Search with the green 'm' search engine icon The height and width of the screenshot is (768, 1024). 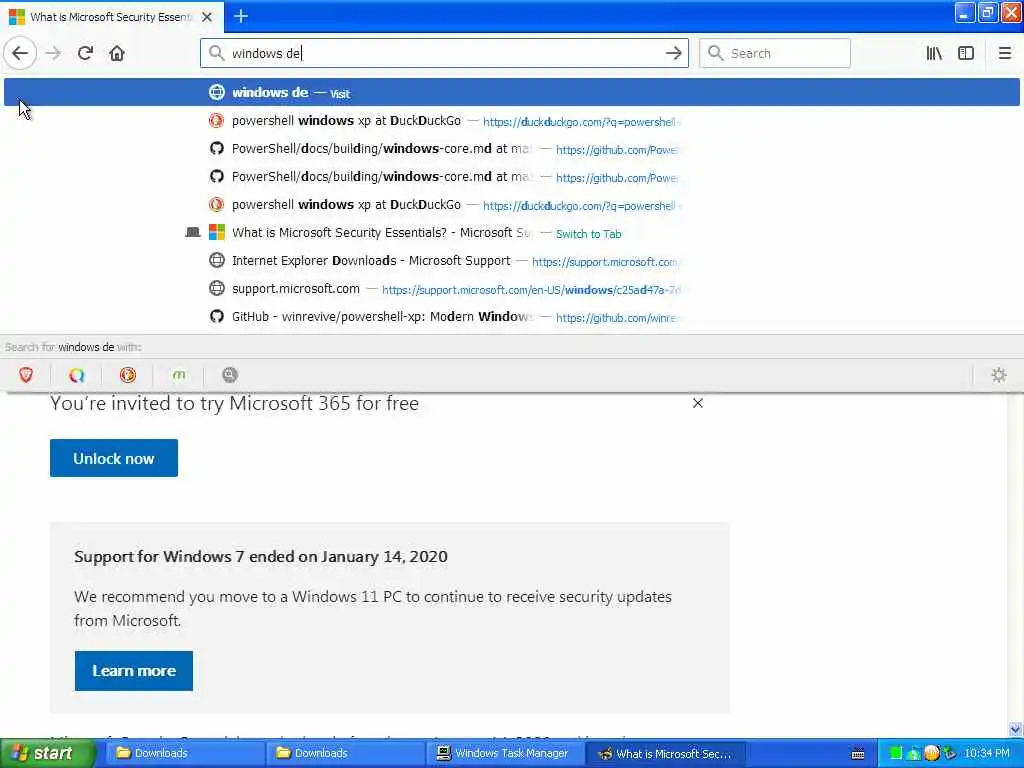179,375
